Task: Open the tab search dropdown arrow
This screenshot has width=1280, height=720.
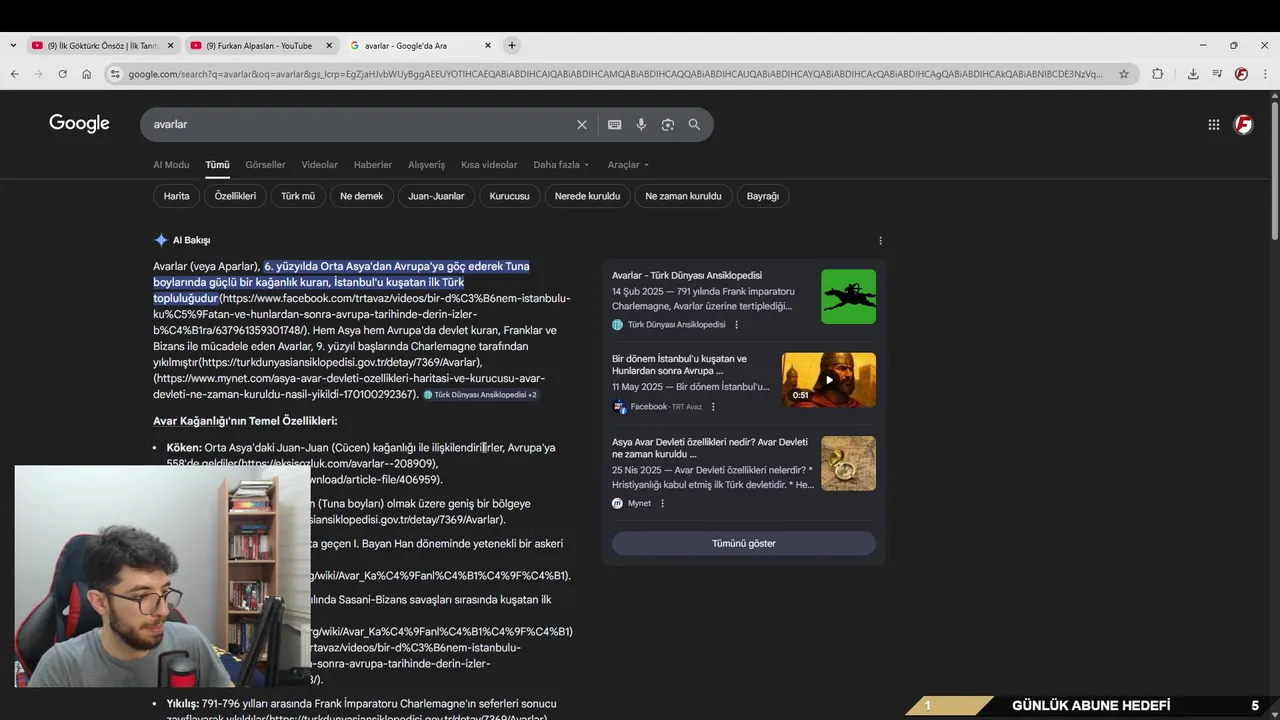Action: 12,45
